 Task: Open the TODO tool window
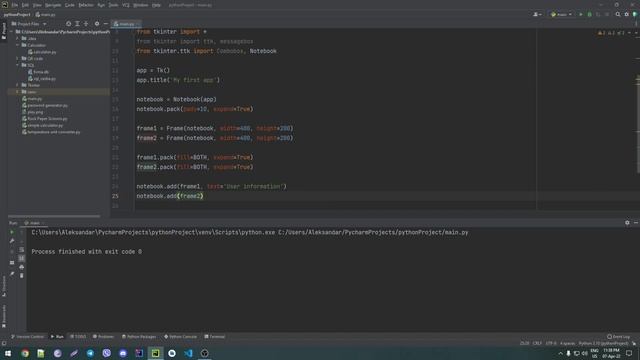click(78, 336)
